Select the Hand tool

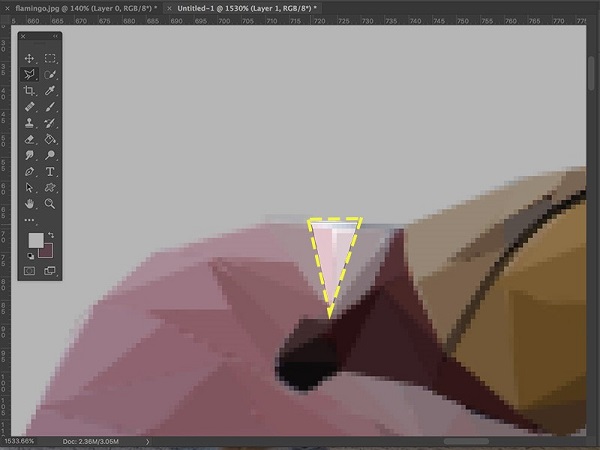tap(29, 204)
